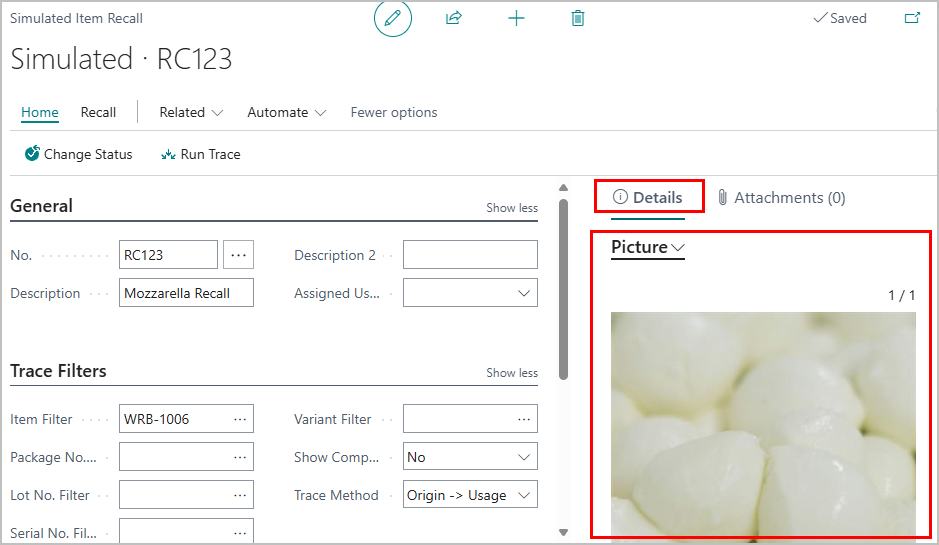Click the 'Simulated · RC123' page title
Screen dimensions: 939x545
121,59
